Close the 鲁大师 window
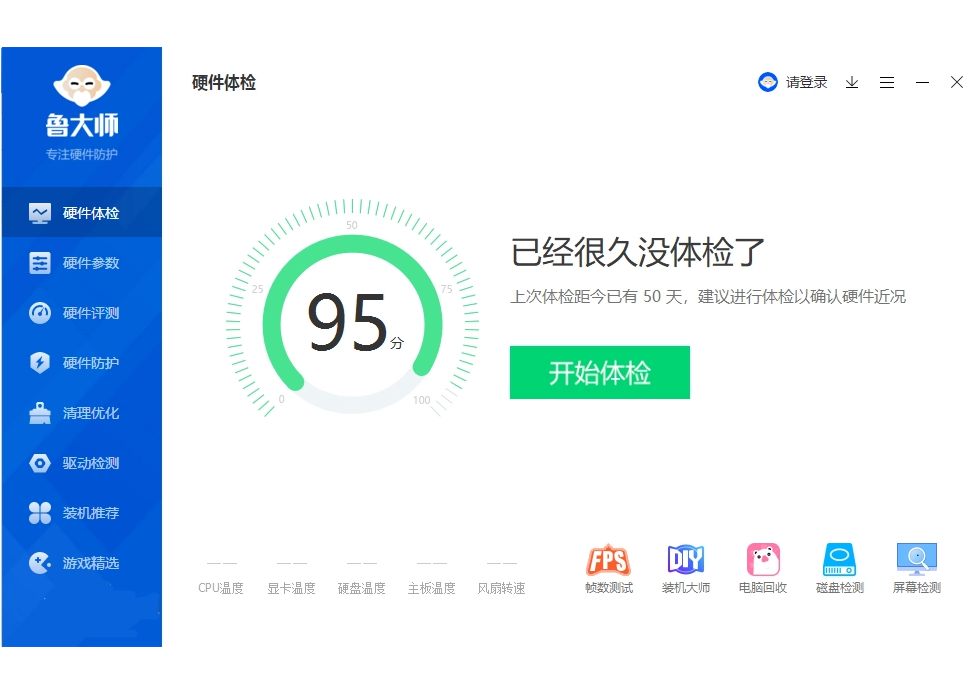Screen dimensions: 976x690 [x=957, y=82]
